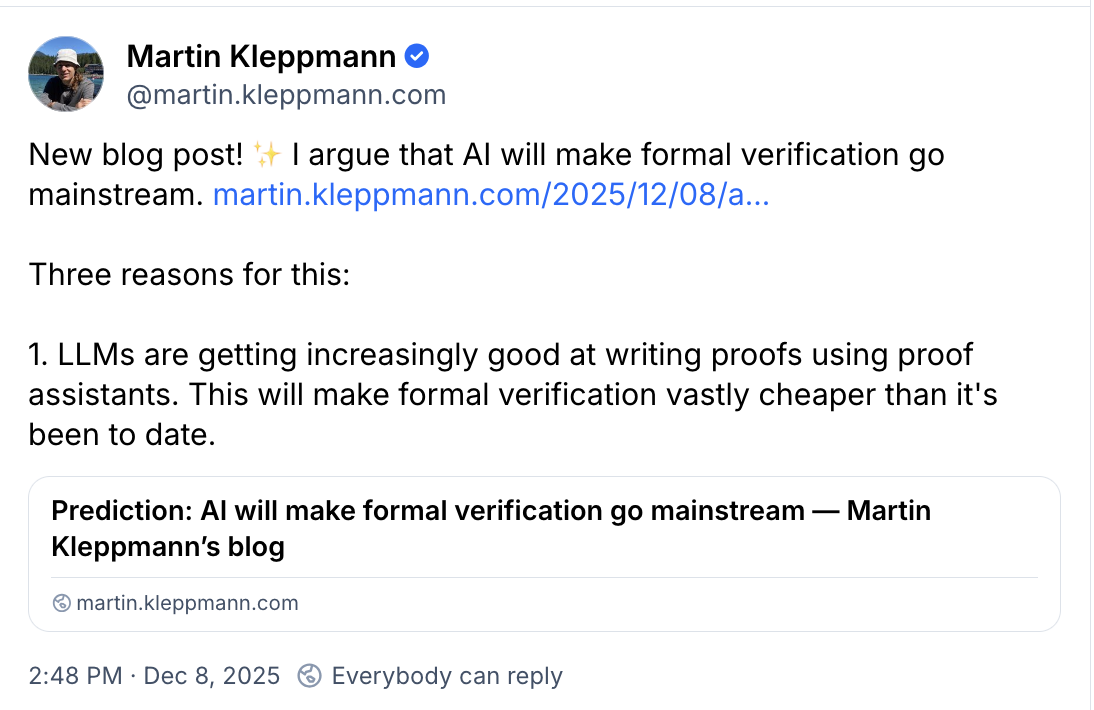Click the globe icon inside the link card
Image resolution: width=1094 pixels, height=710 pixels.
click(x=62, y=603)
